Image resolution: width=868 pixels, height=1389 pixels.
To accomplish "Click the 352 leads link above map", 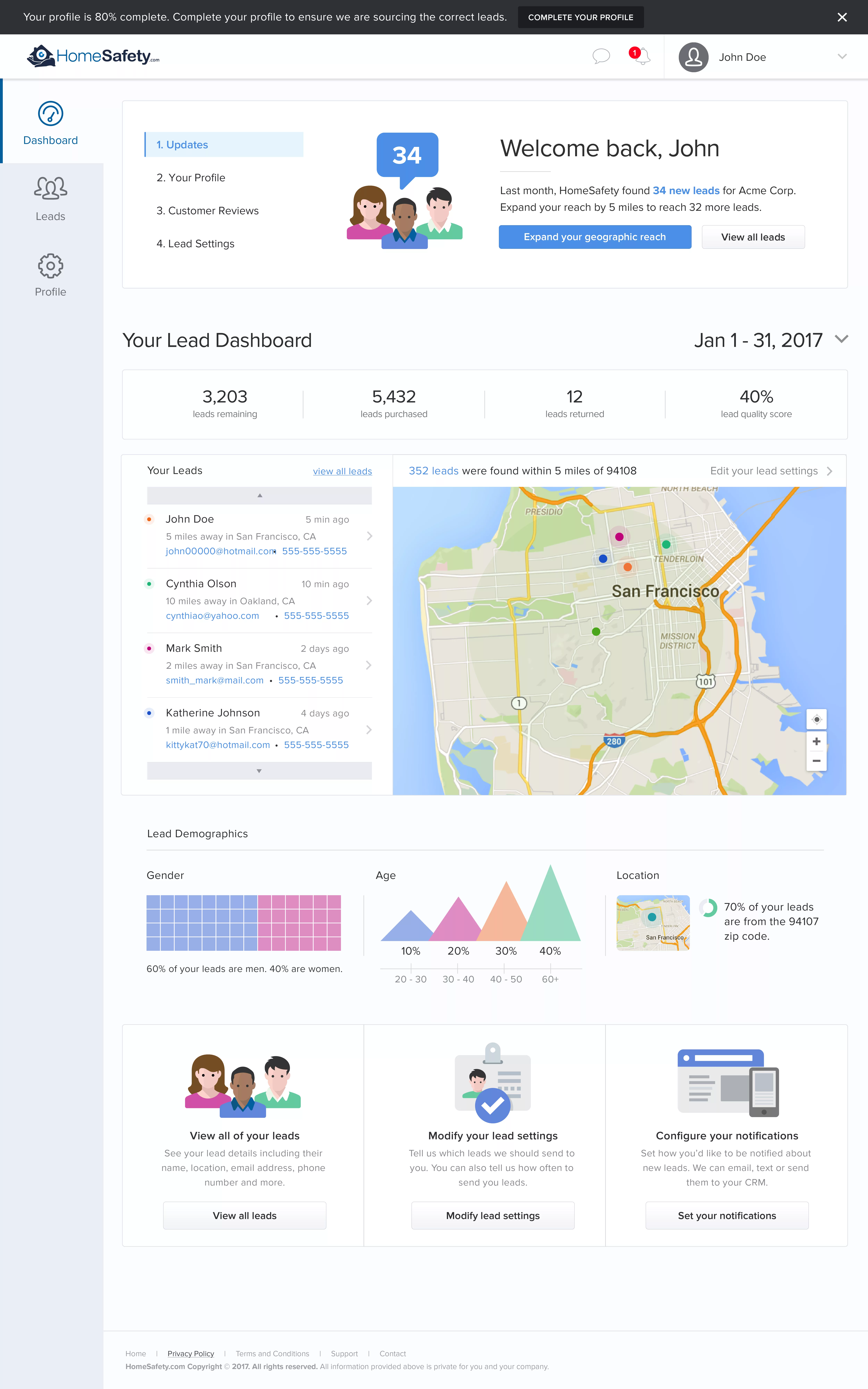I will pyautogui.click(x=433, y=471).
